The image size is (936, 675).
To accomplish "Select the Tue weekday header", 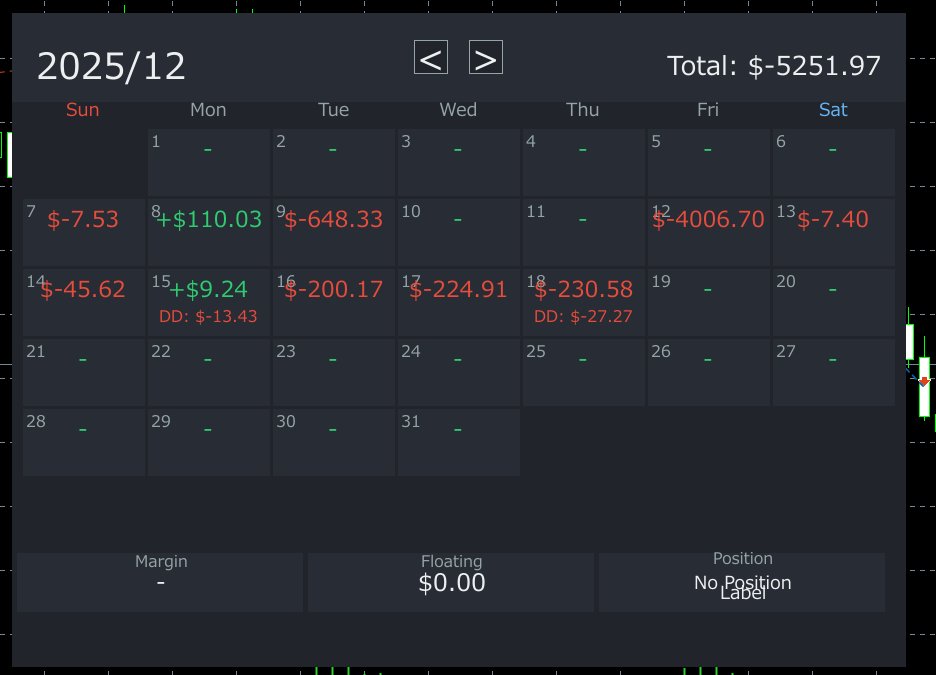I will coord(333,110).
